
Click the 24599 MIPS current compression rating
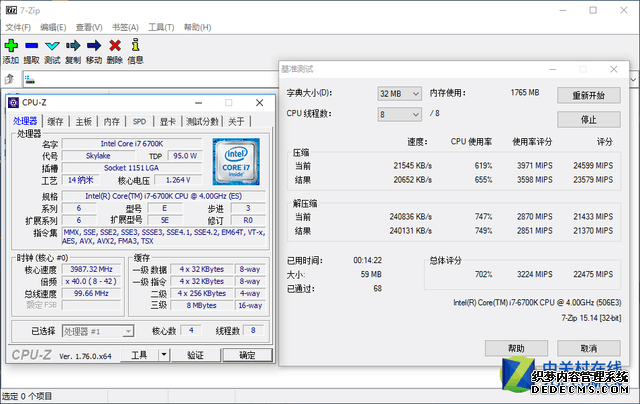click(x=593, y=166)
